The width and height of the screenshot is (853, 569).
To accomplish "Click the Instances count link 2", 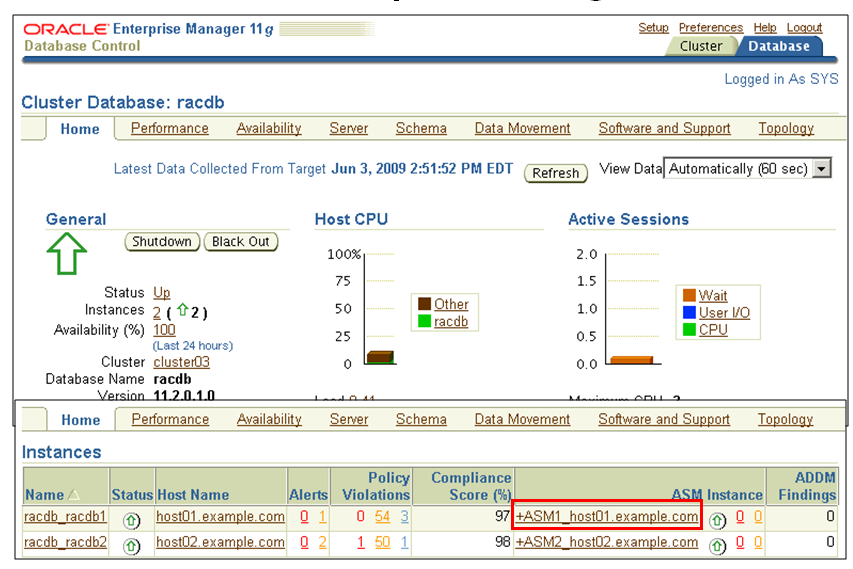I will (x=157, y=313).
